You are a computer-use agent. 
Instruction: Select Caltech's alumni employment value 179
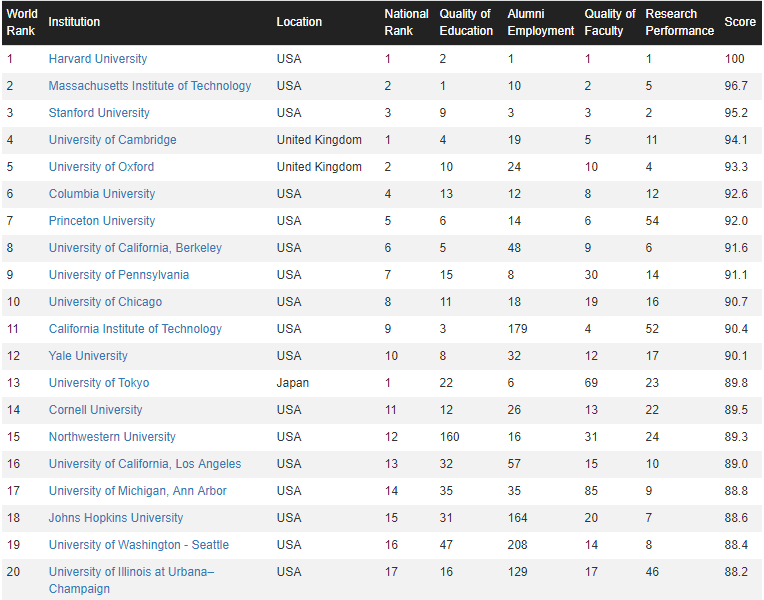517,329
